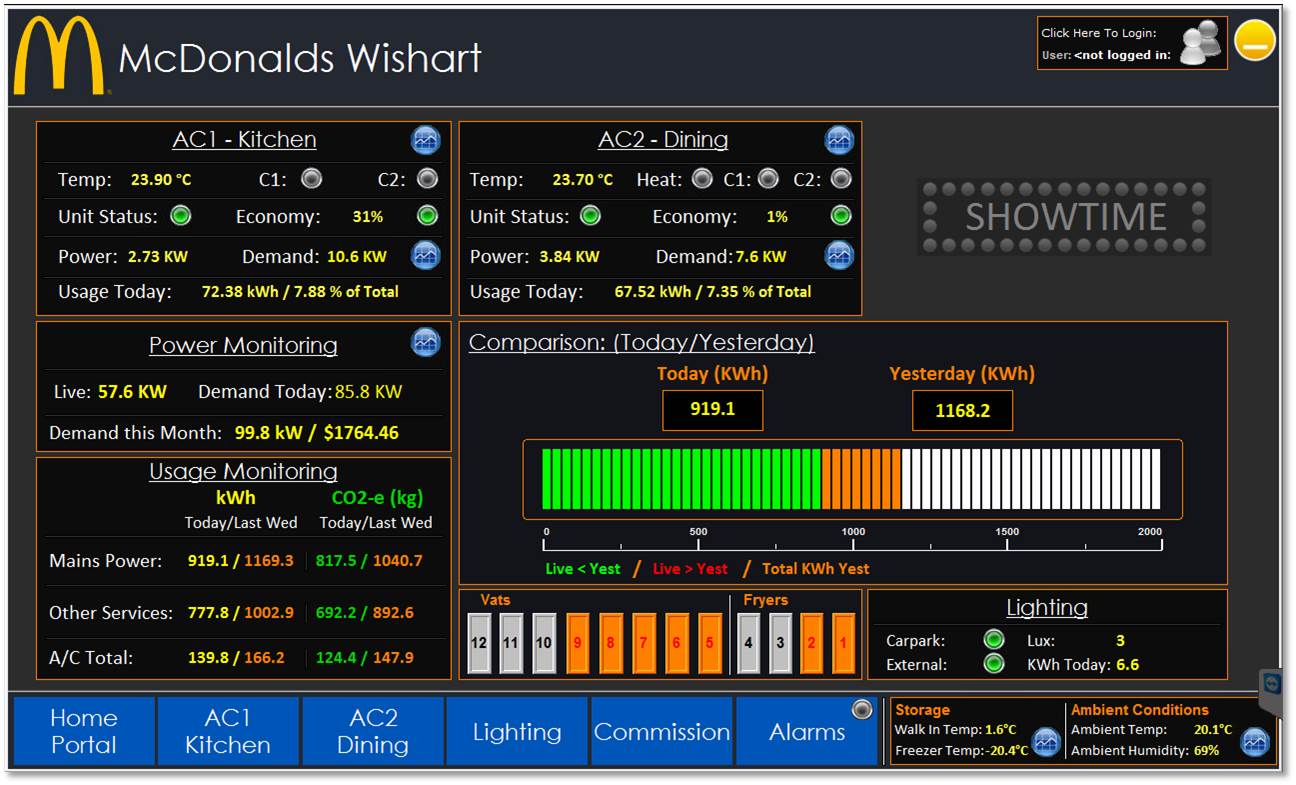The image size is (1296, 785).
Task: Click the Comparison Today/Yesterday heading
Action: coord(642,343)
